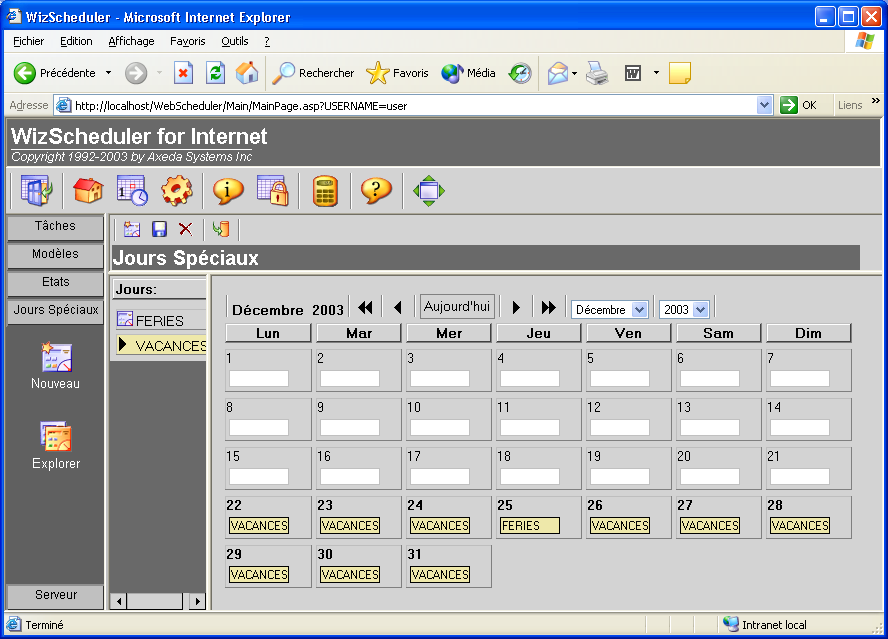Go to previous month with left arrow
The height and width of the screenshot is (639, 888).
pos(398,308)
